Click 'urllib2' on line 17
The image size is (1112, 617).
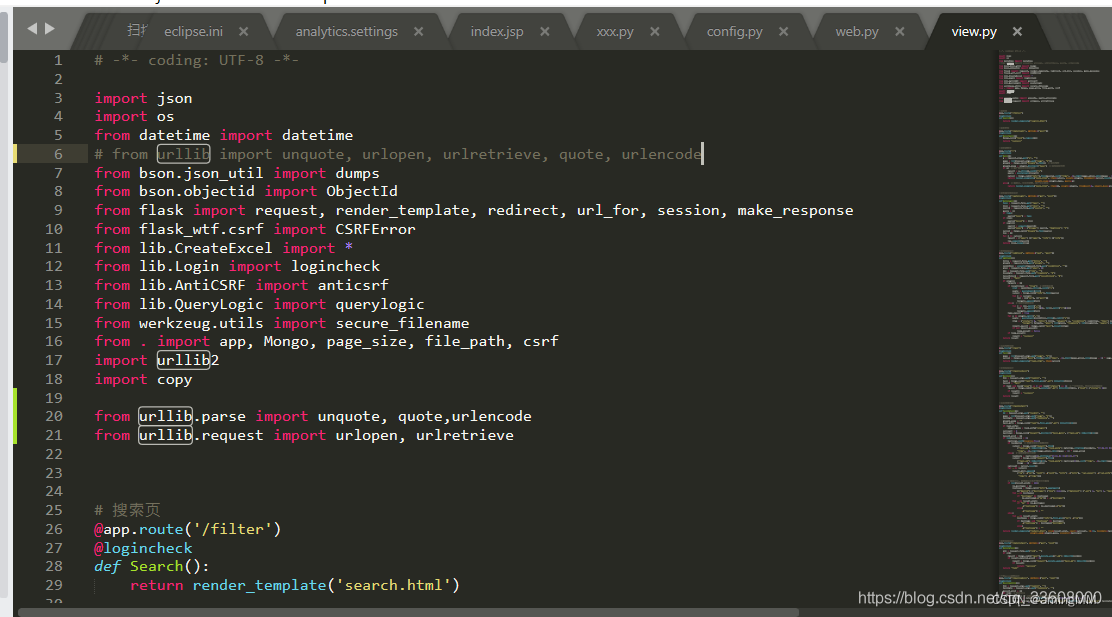(x=188, y=360)
